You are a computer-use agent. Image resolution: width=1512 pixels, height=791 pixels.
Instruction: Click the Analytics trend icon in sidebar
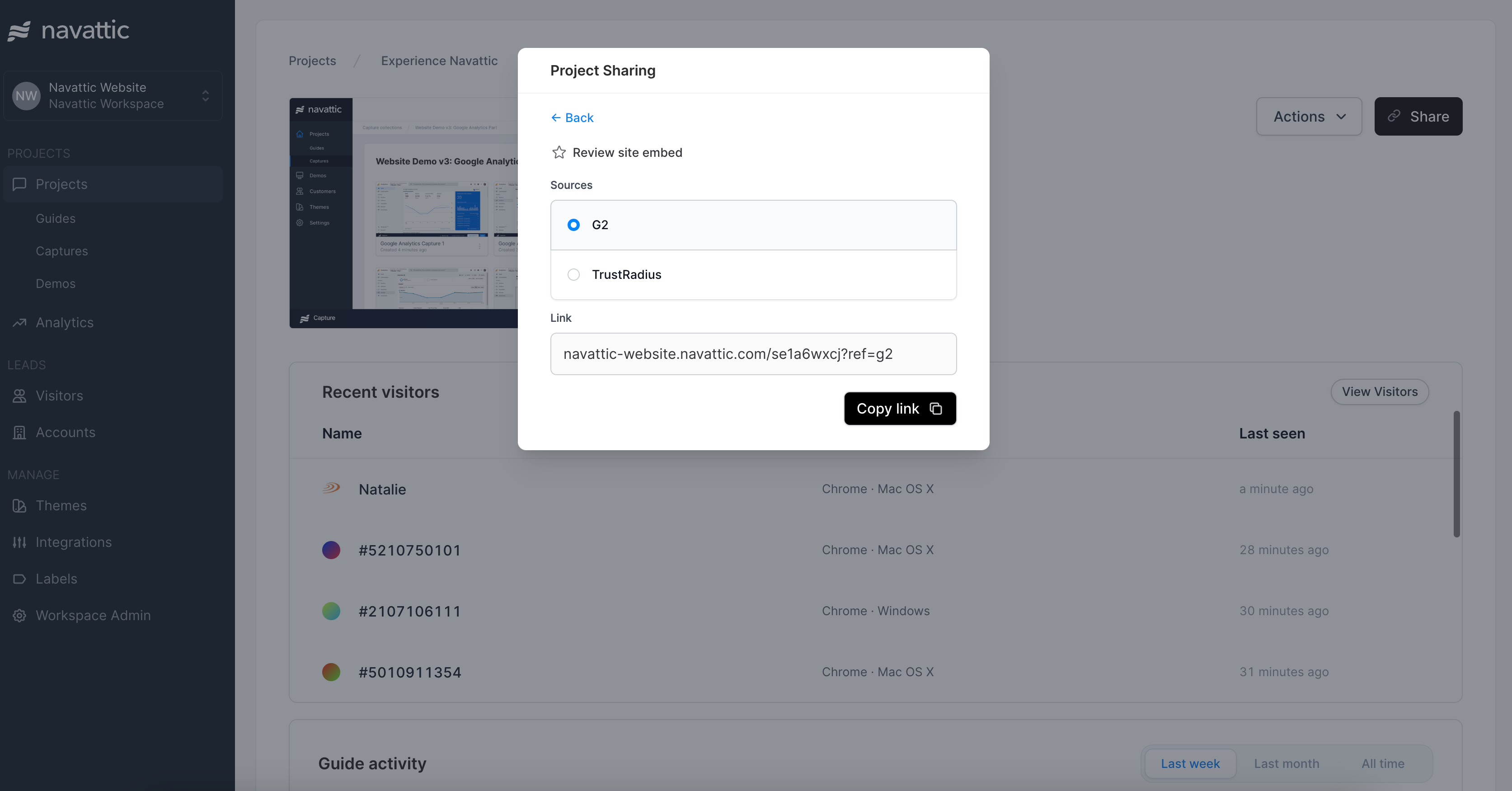pos(19,322)
